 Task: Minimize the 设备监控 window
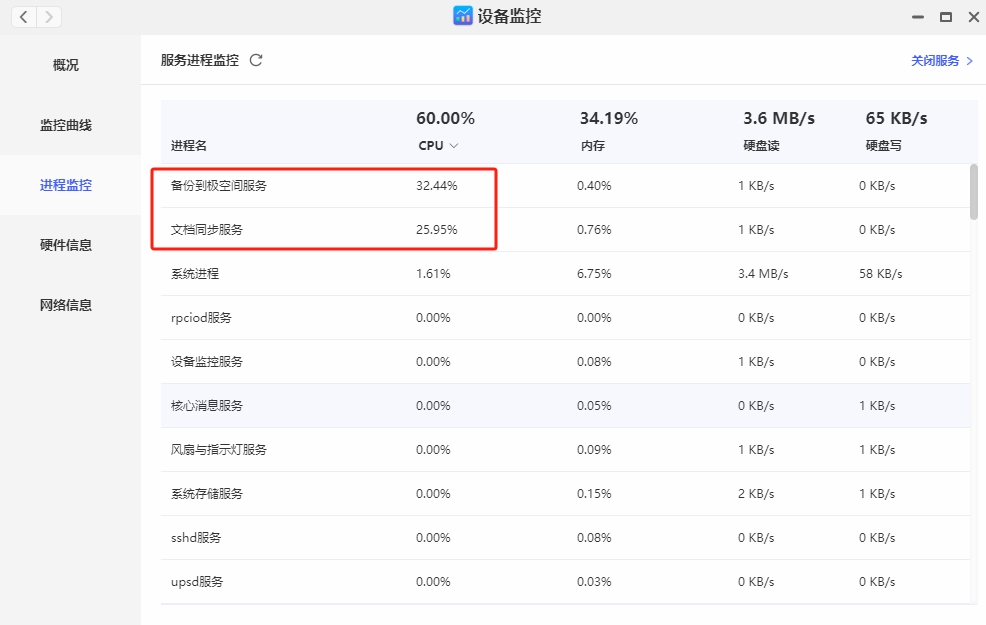[918, 18]
